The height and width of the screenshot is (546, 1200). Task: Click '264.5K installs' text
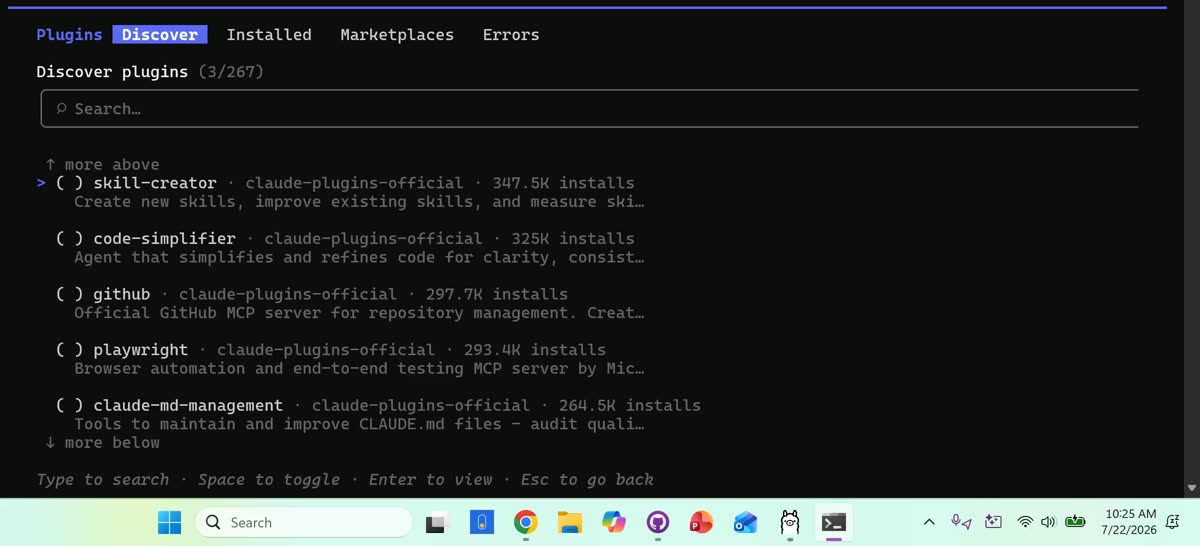630,405
